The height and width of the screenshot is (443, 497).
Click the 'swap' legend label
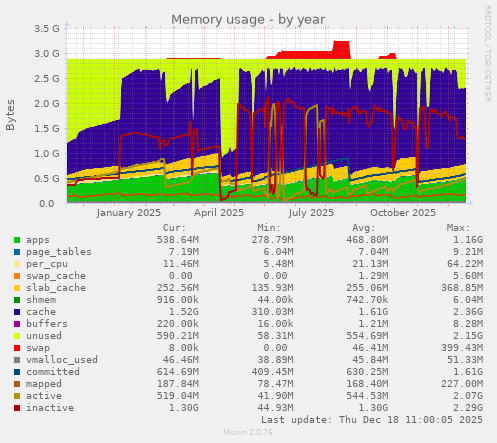[38, 348]
